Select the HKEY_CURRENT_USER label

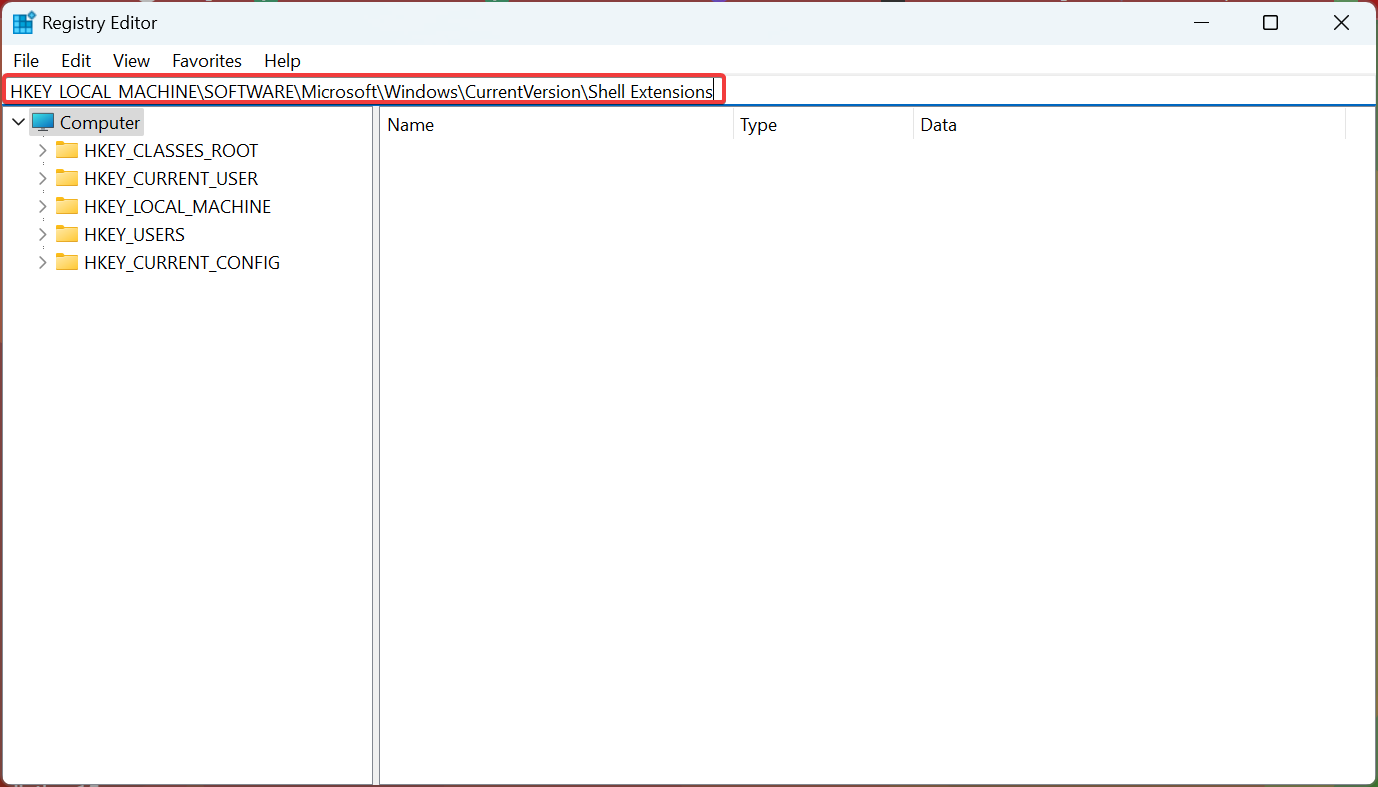[x=171, y=179]
